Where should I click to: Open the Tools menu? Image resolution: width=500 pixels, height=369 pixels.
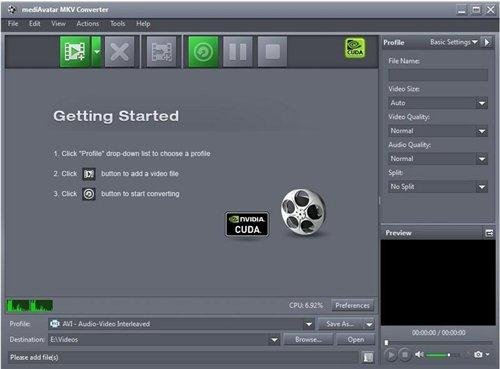coord(118,24)
